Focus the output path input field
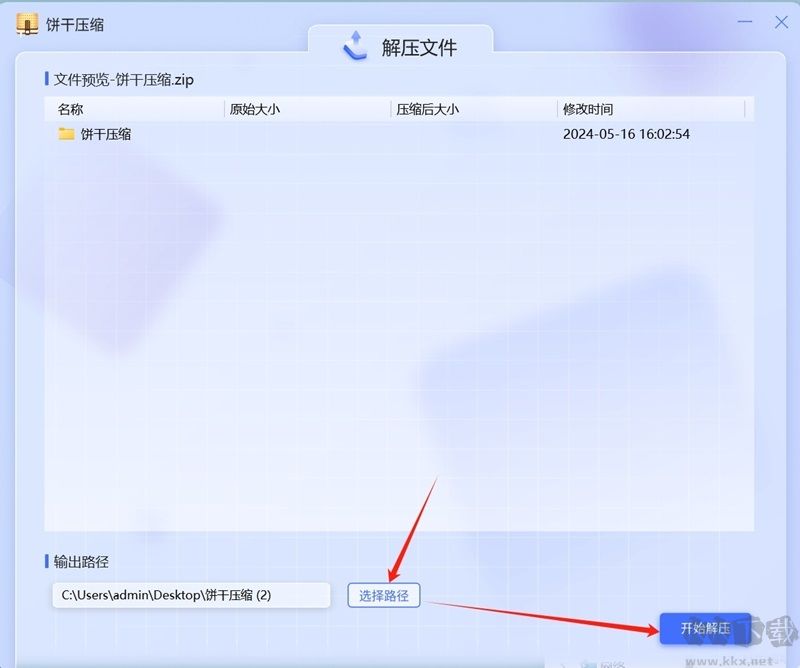The width and height of the screenshot is (800, 668). point(191,595)
